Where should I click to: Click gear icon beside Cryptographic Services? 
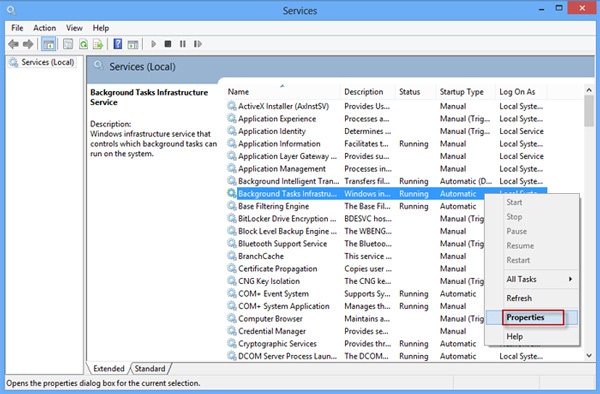coord(232,343)
